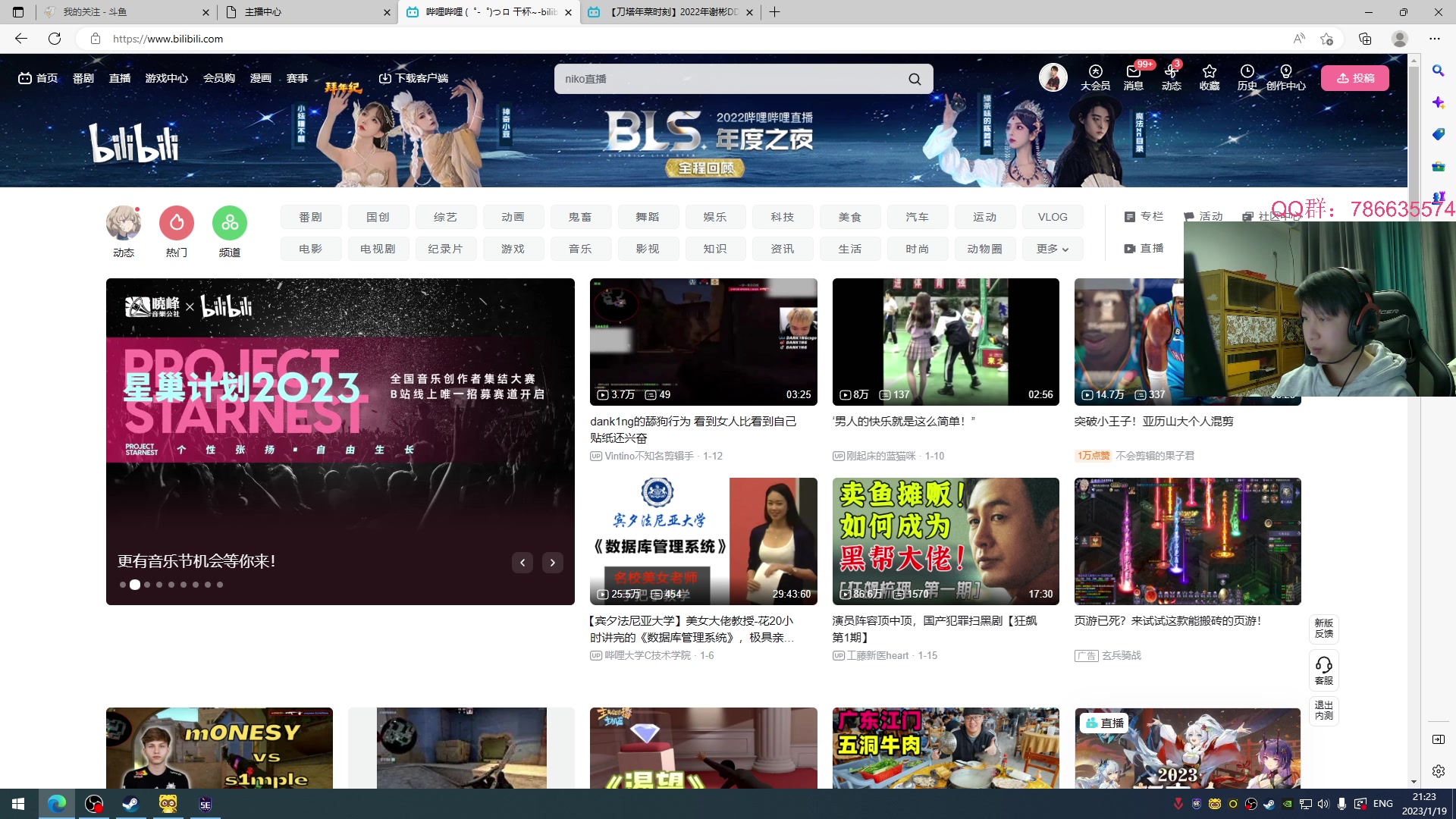Open 首页 in top navigation
The height and width of the screenshot is (819, 1456).
point(38,78)
